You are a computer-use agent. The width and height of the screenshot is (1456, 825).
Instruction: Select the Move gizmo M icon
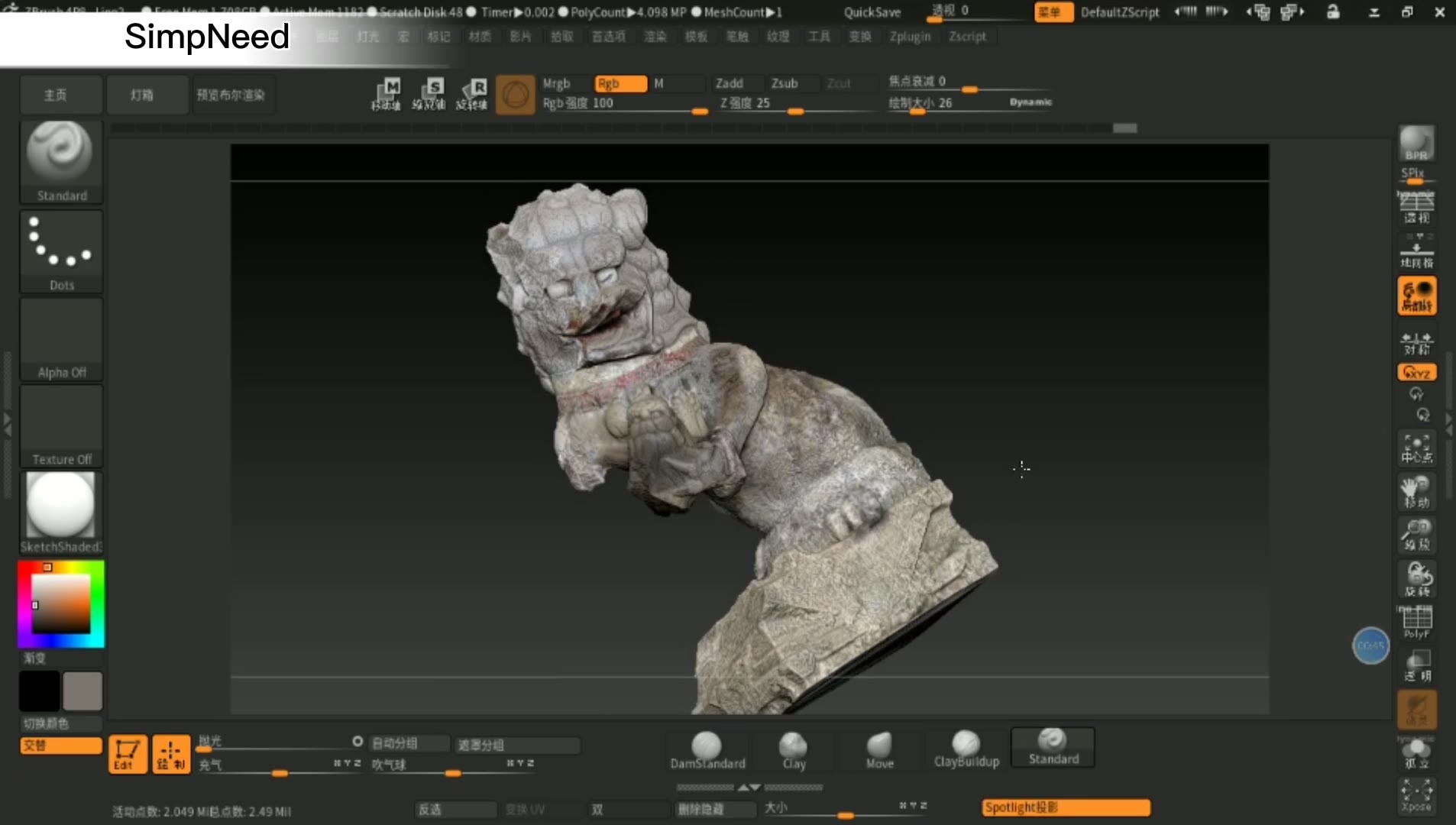[x=387, y=95]
